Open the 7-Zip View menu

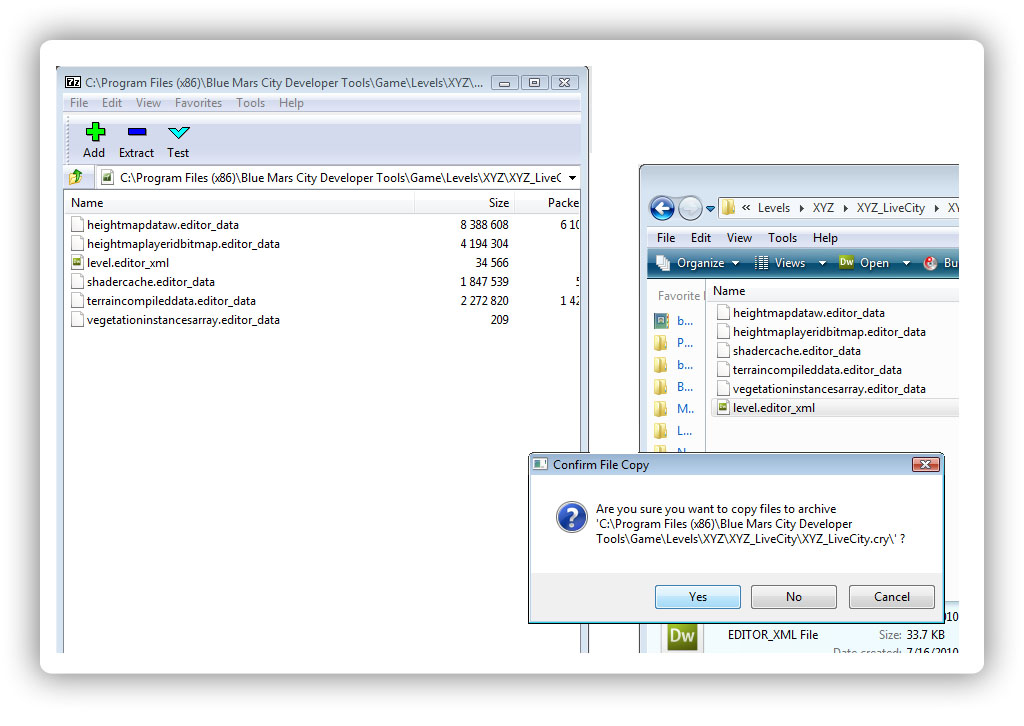point(148,103)
